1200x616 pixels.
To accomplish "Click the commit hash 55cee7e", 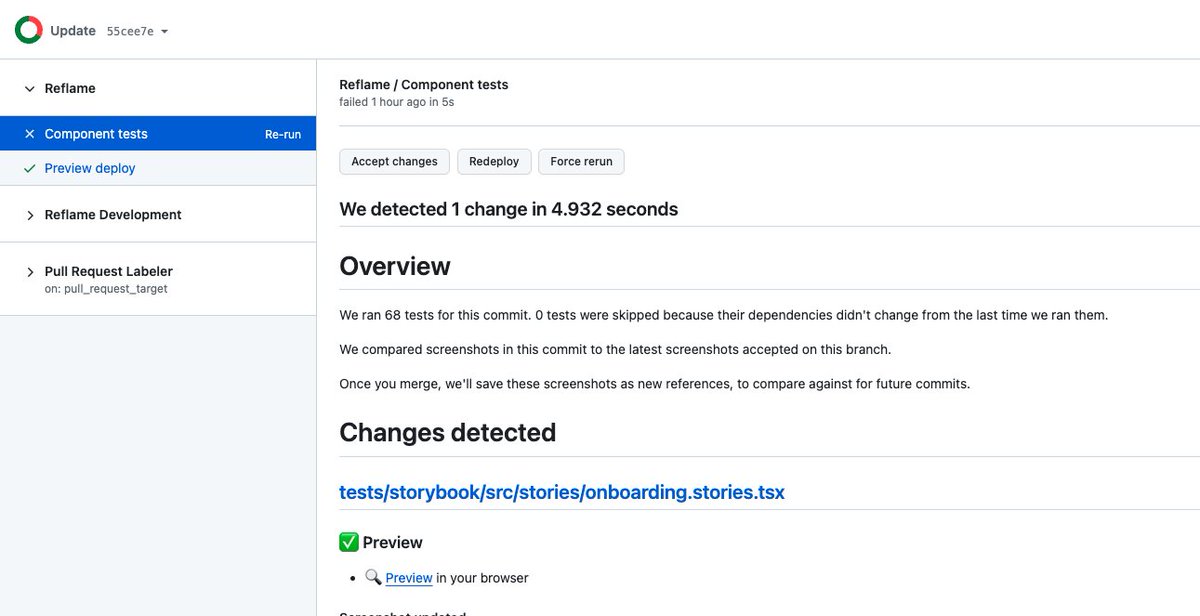I will click(130, 31).
